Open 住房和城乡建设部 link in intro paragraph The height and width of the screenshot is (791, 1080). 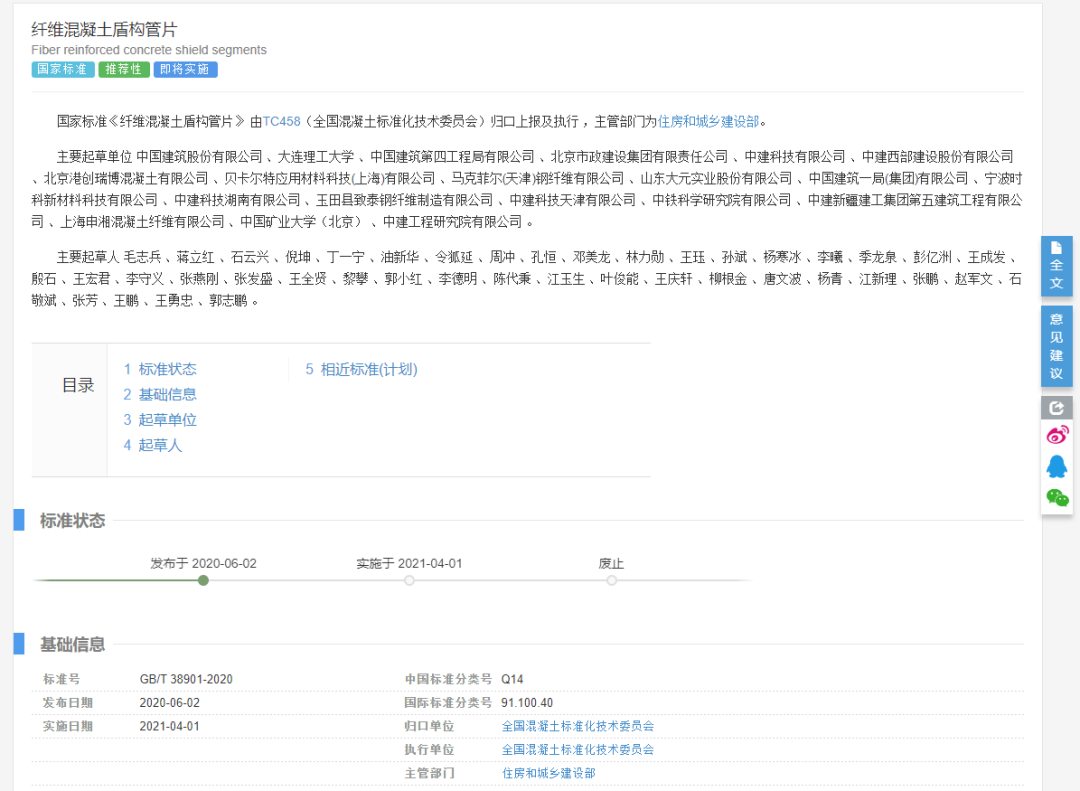point(708,122)
